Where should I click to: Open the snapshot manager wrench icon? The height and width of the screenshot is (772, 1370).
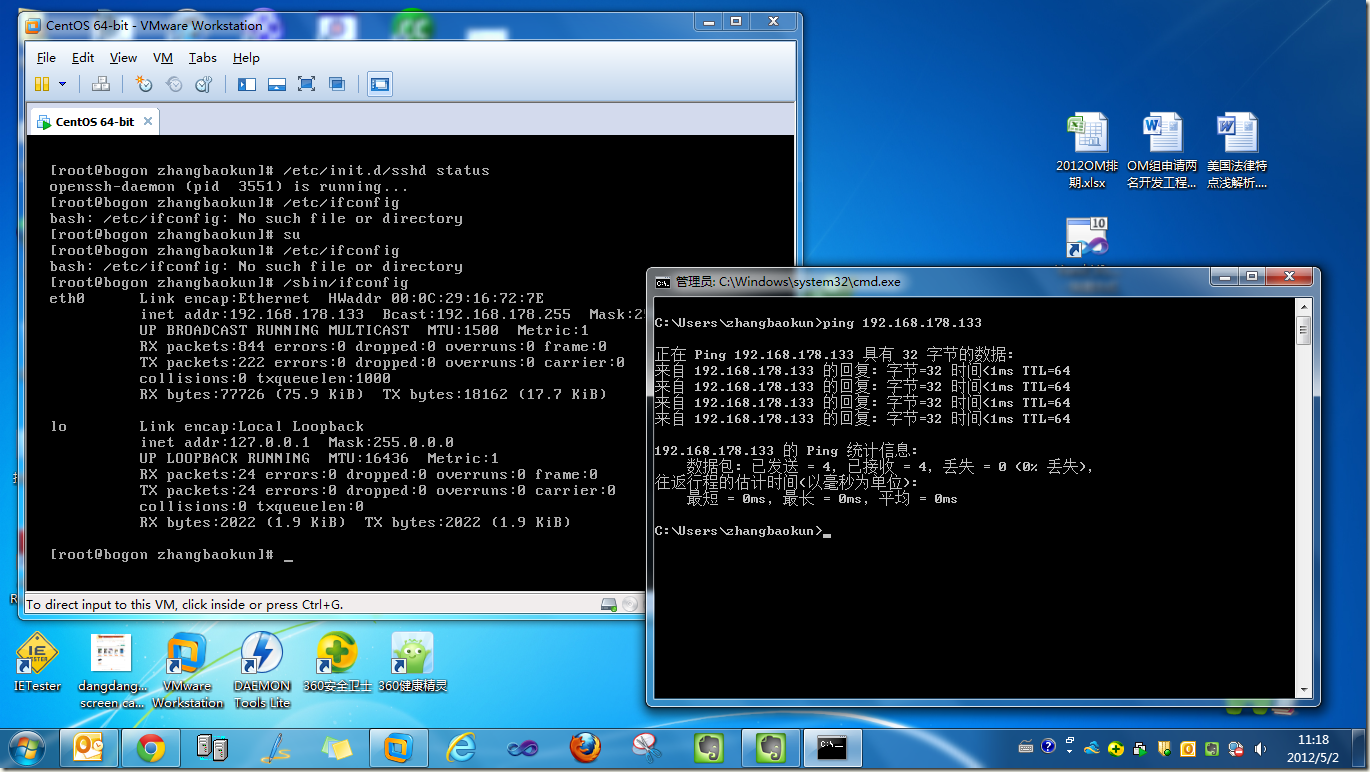(204, 85)
